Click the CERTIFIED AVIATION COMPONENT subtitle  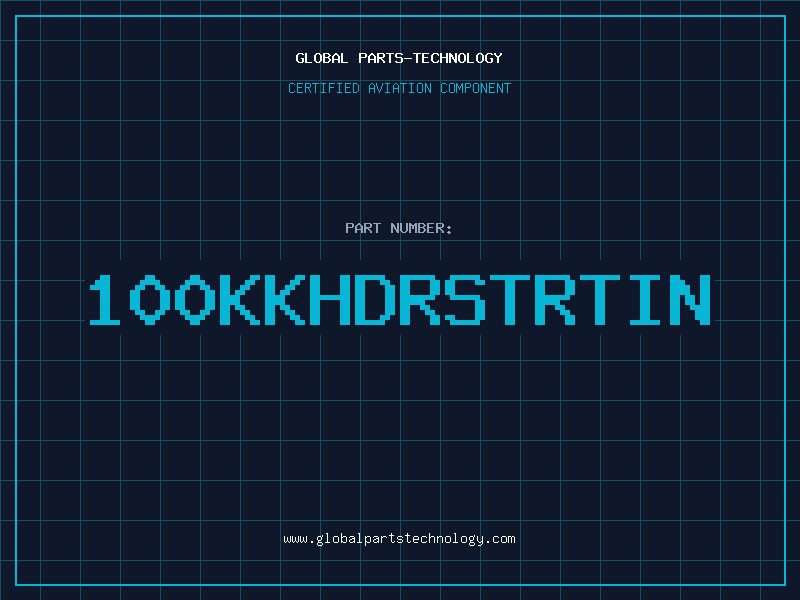399,88
